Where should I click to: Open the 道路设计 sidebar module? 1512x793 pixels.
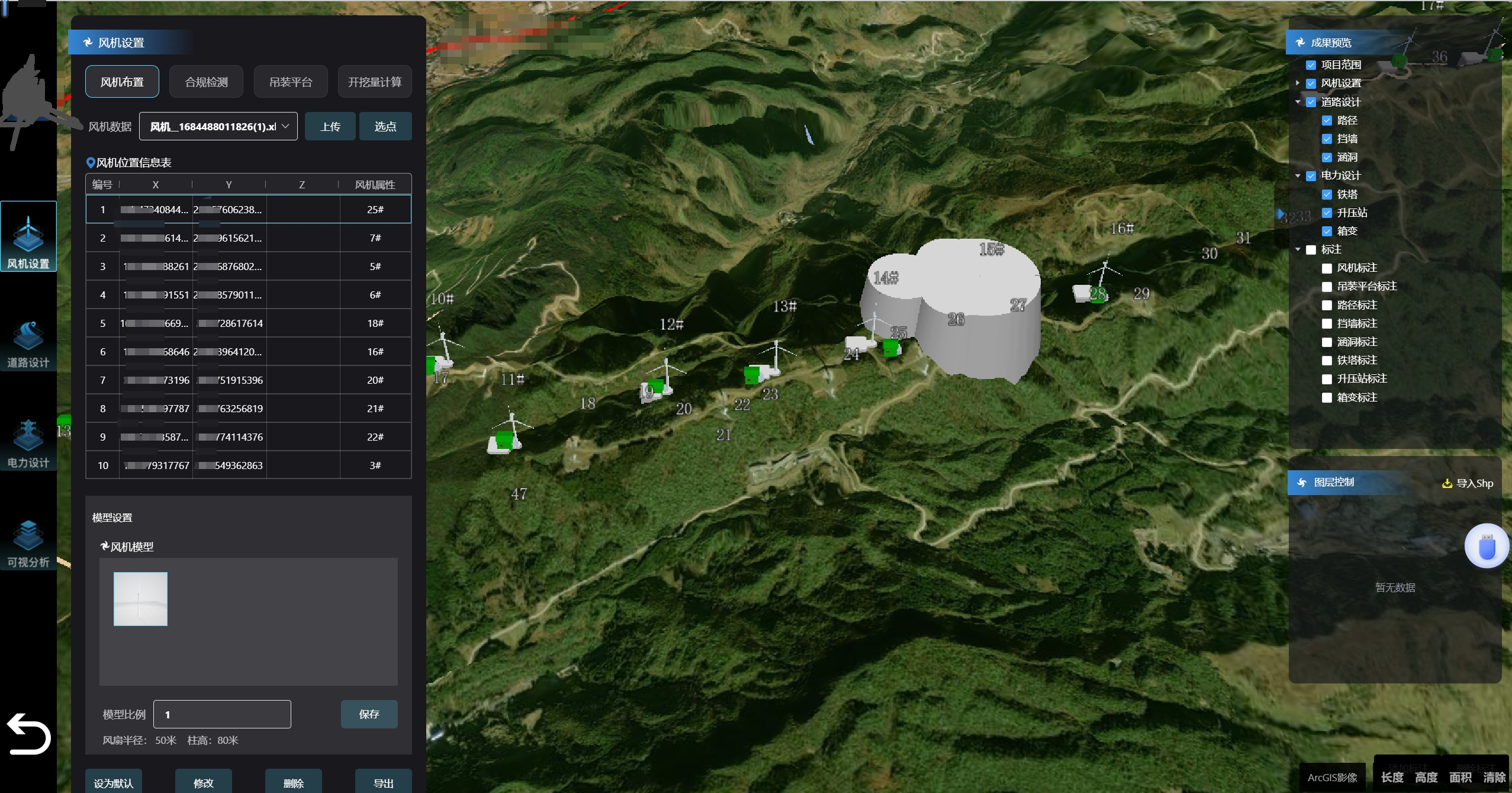(28, 343)
